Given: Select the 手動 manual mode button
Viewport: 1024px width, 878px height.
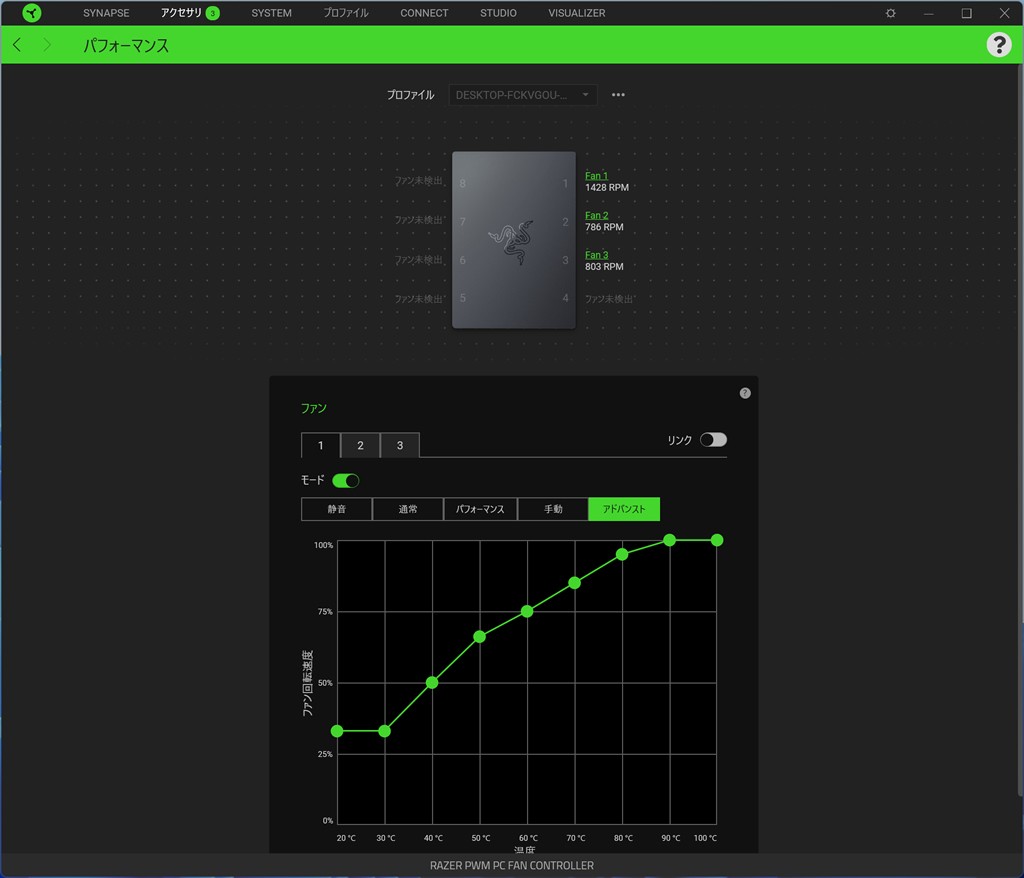Looking at the screenshot, I should 553,509.
